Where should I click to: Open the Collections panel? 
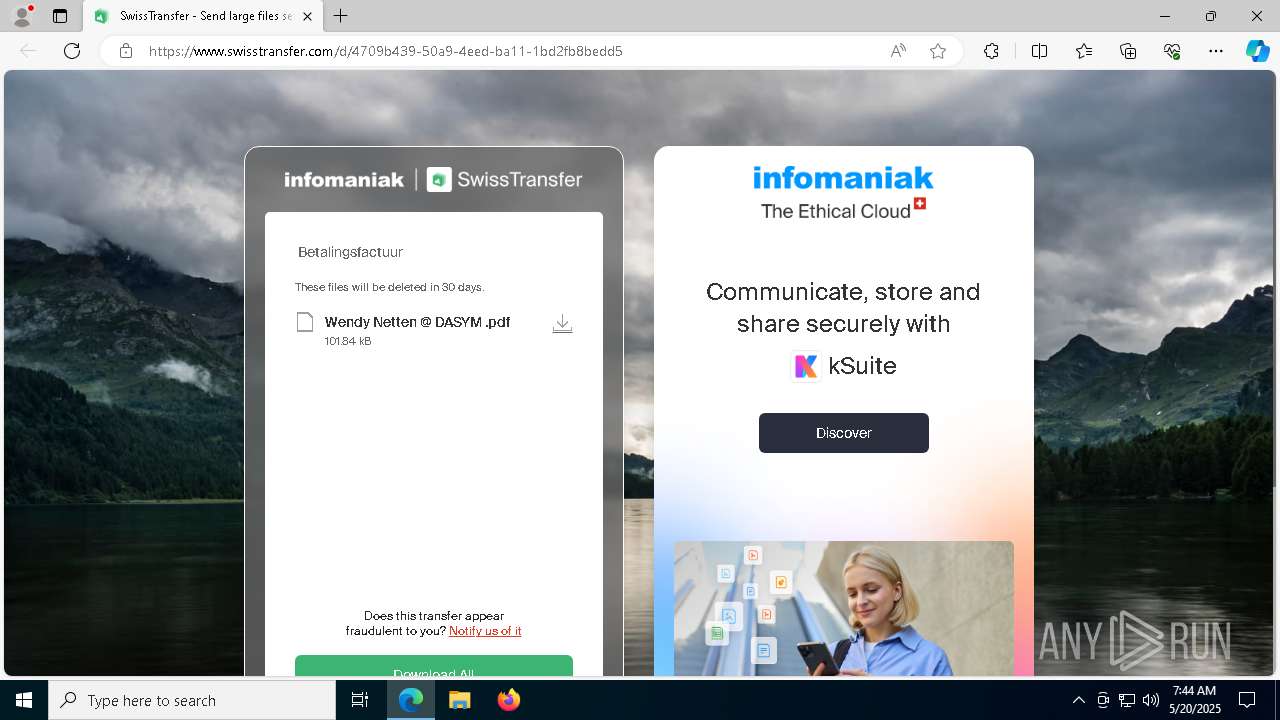pos(1128,51)
